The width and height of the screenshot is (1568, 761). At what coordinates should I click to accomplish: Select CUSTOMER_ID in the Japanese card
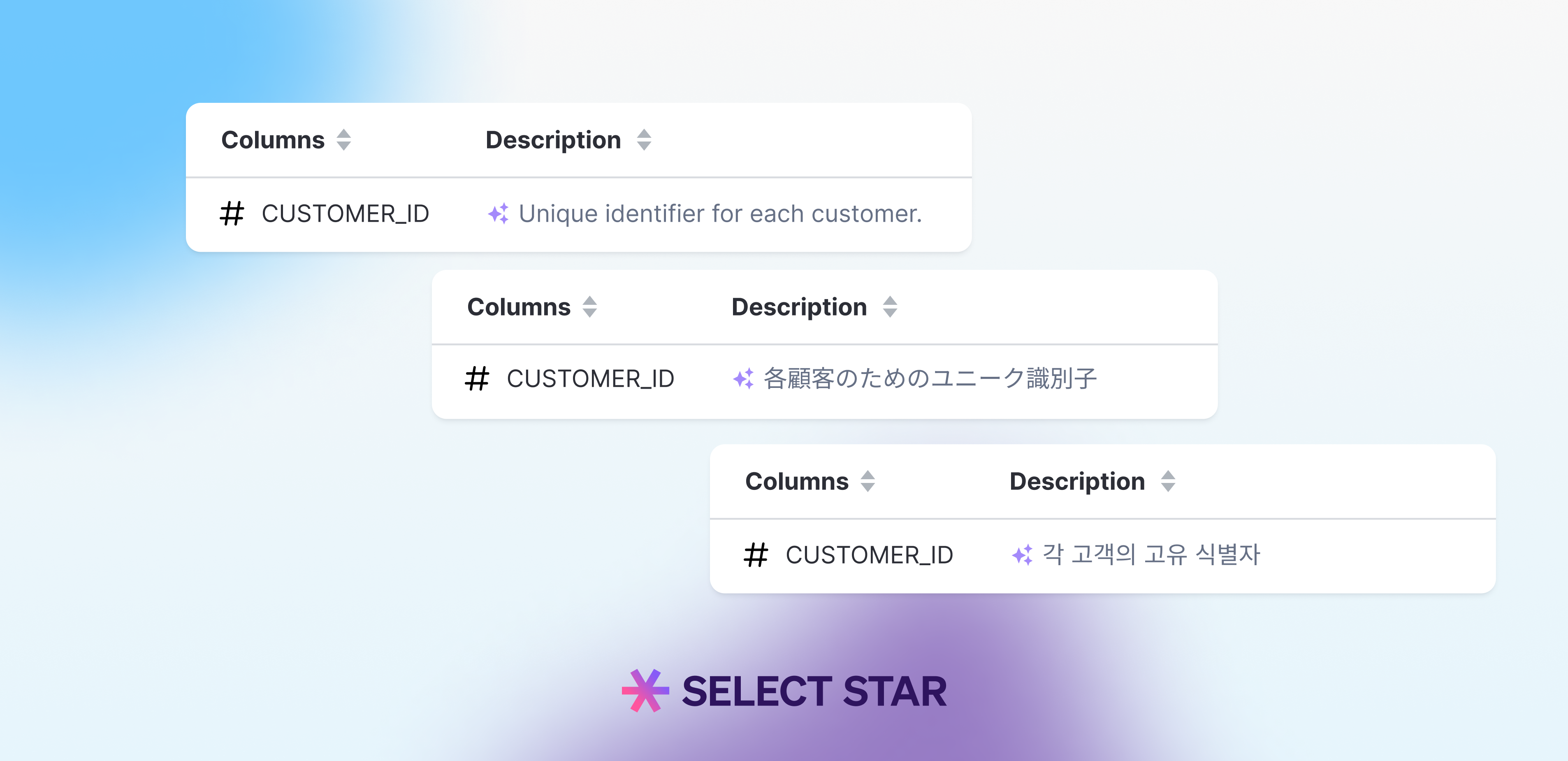tap(590, 379)
